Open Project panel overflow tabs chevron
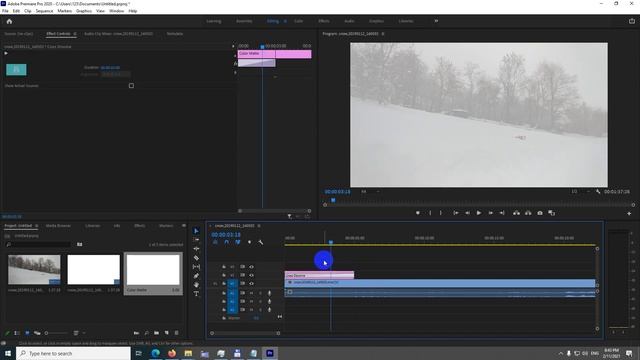The width and height of the screenshot is (640, 360). (184, 226)
